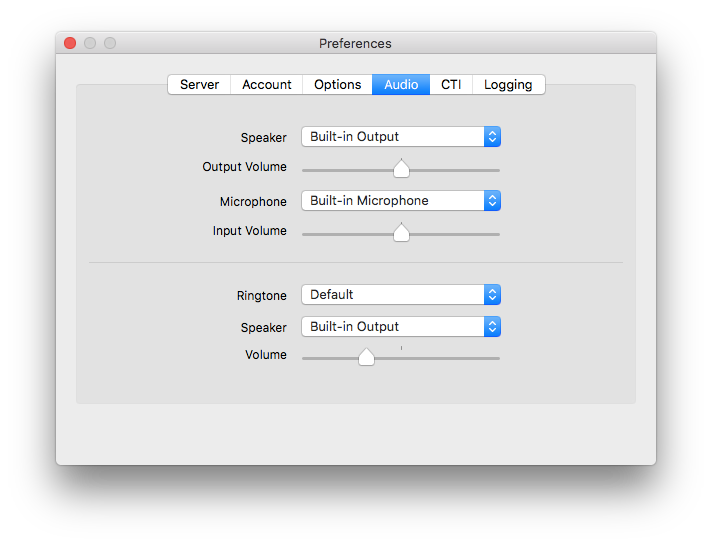This screenshot has width=712, height=545.
Task: Click the gray minimize button in title bar
Action: 90,43
